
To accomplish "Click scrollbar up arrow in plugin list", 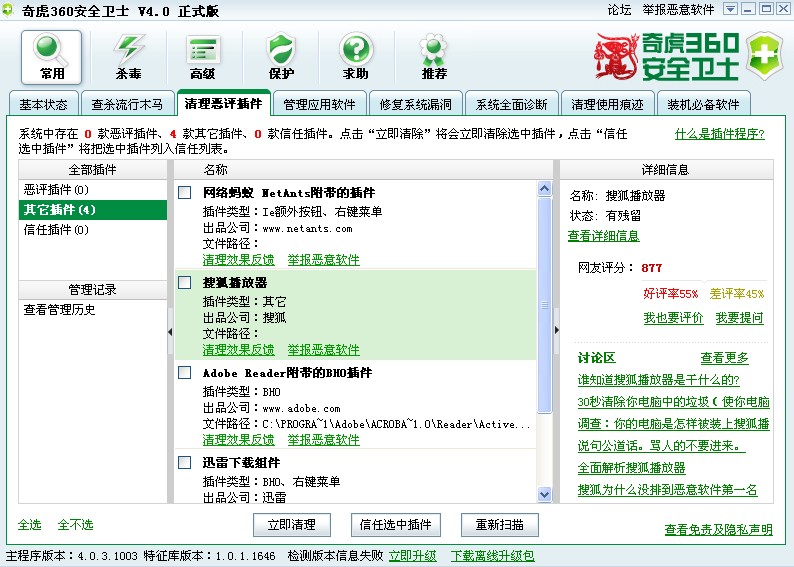I will coord(544,189).
